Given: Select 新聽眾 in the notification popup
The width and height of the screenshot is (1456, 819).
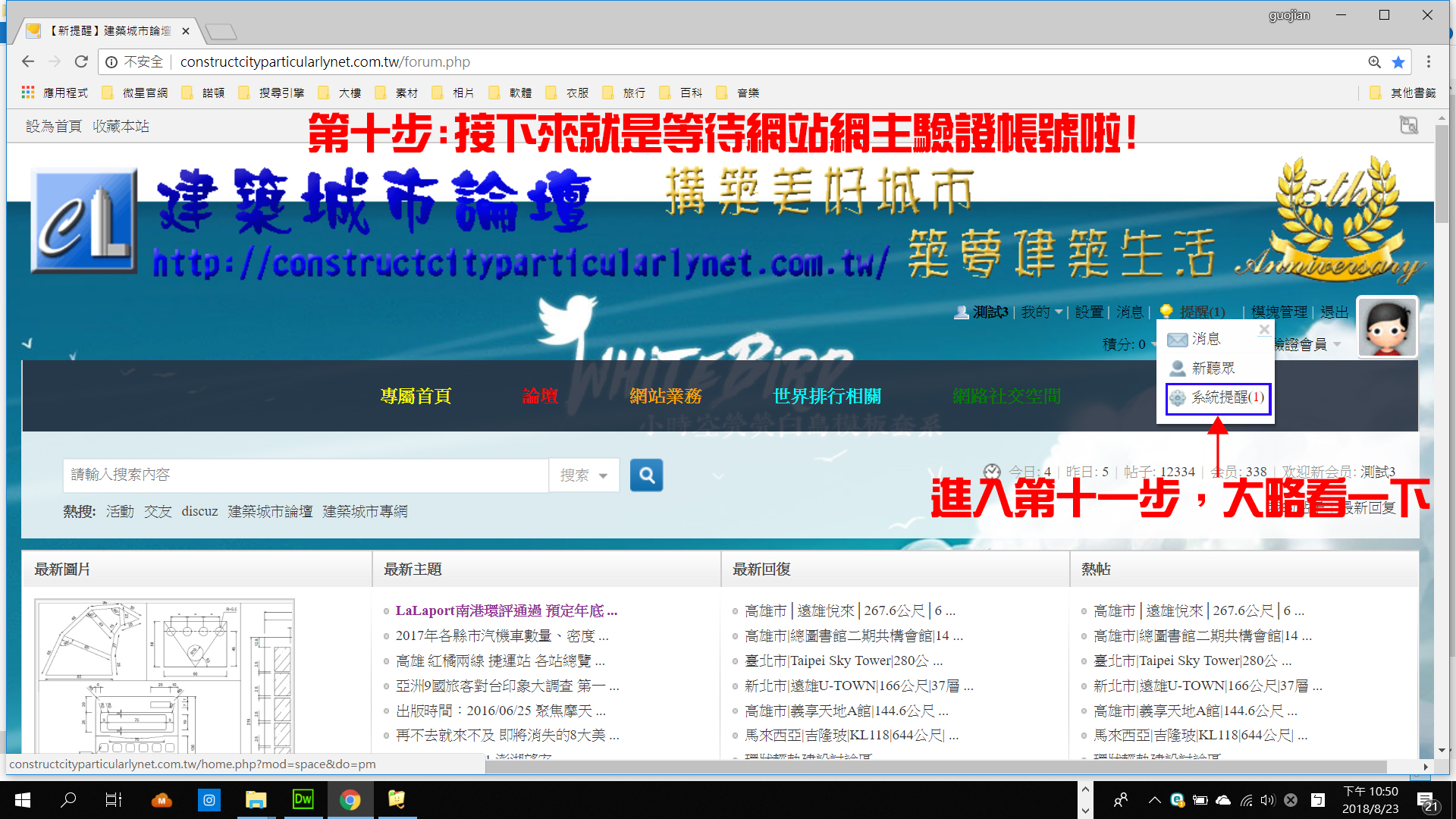Looking at the screenshot, I should 1212,369.
